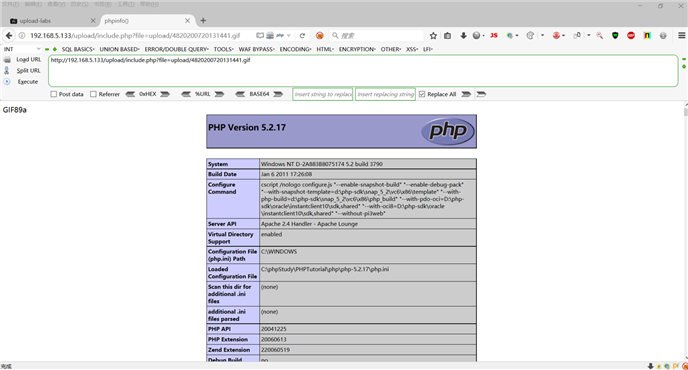
Task: Click the browser search box
Action: [376, 36]
